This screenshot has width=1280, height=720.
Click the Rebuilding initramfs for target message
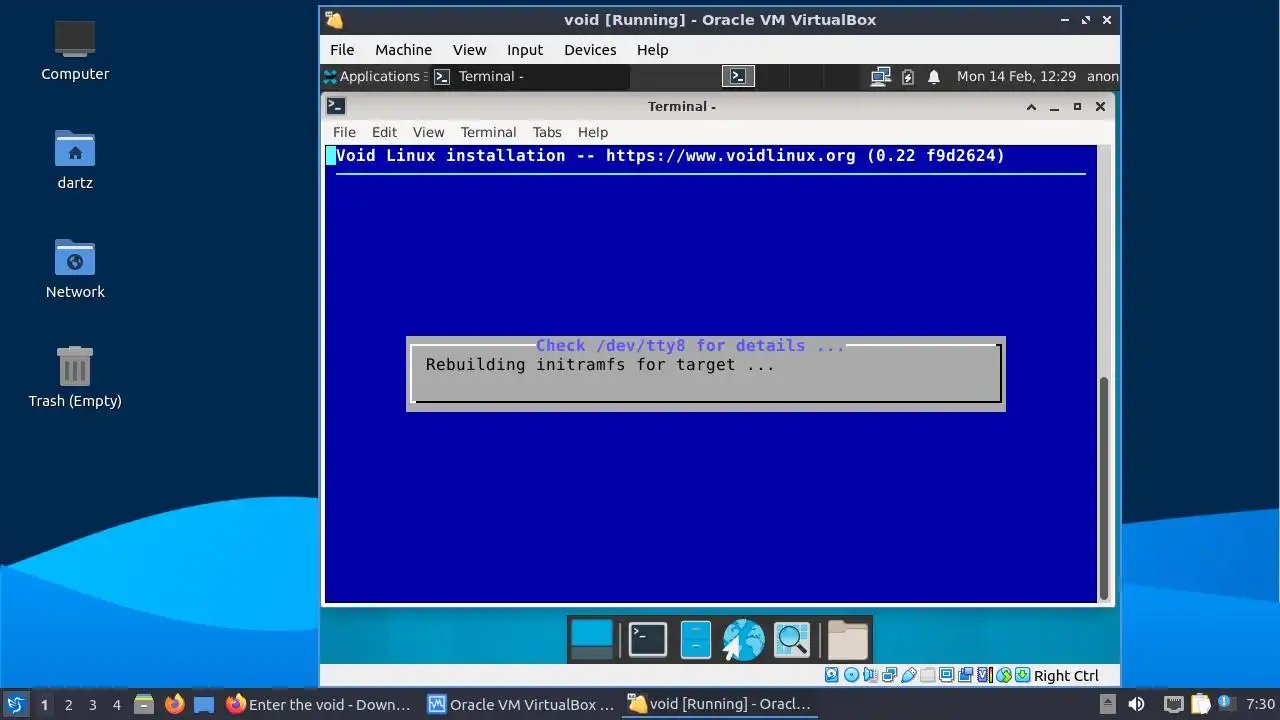pos(600,364)
